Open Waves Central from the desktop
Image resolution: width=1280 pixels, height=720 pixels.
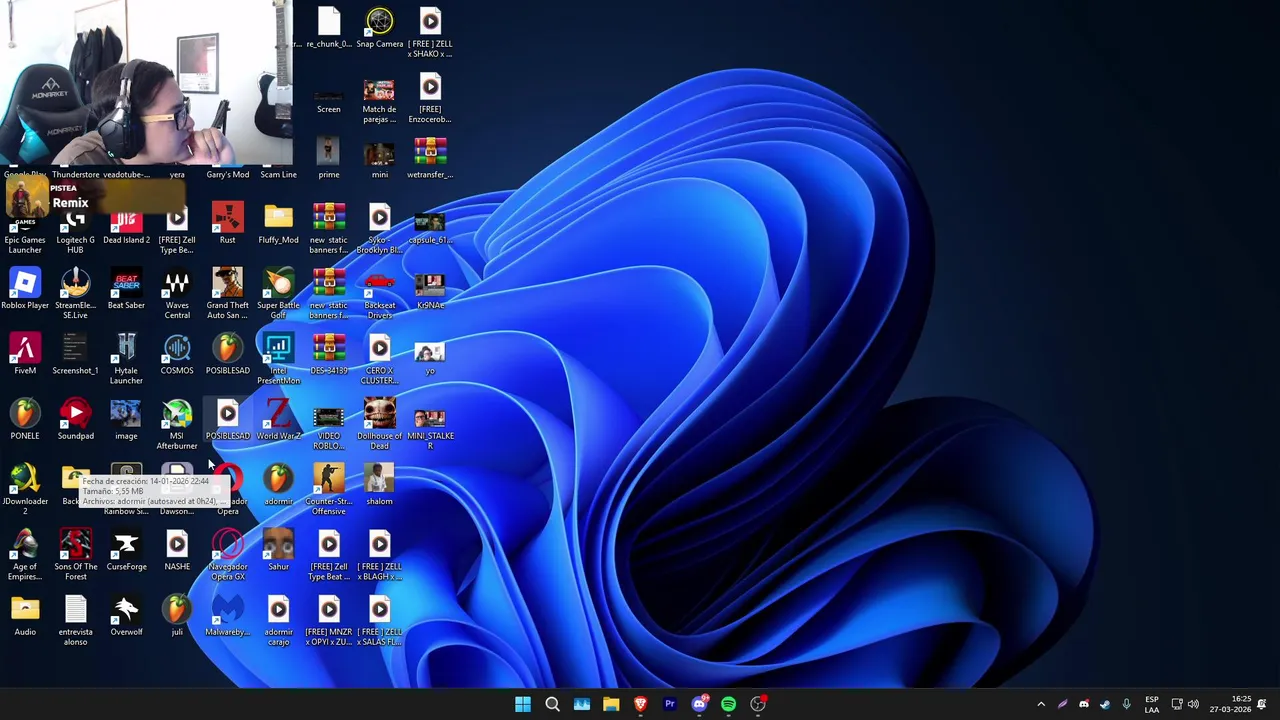point(177,295)
